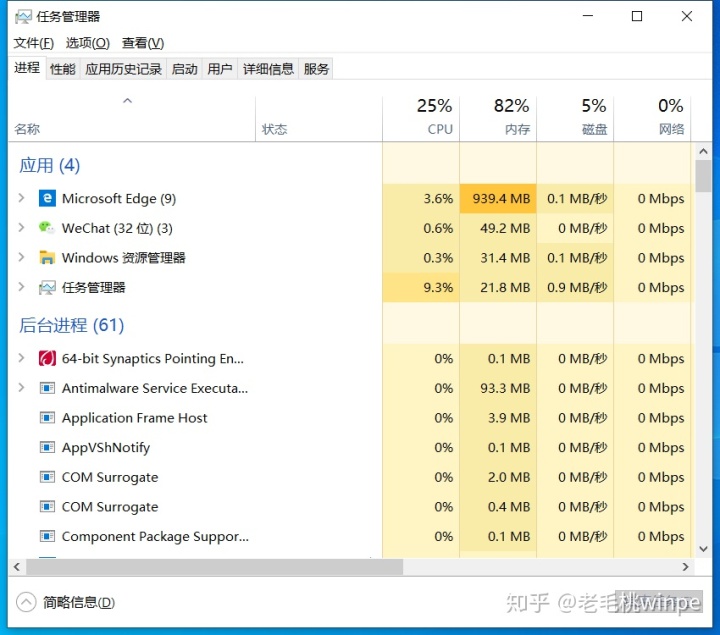
Task: Click the 31.4 MB memory cell
Action: coord(498,258)
